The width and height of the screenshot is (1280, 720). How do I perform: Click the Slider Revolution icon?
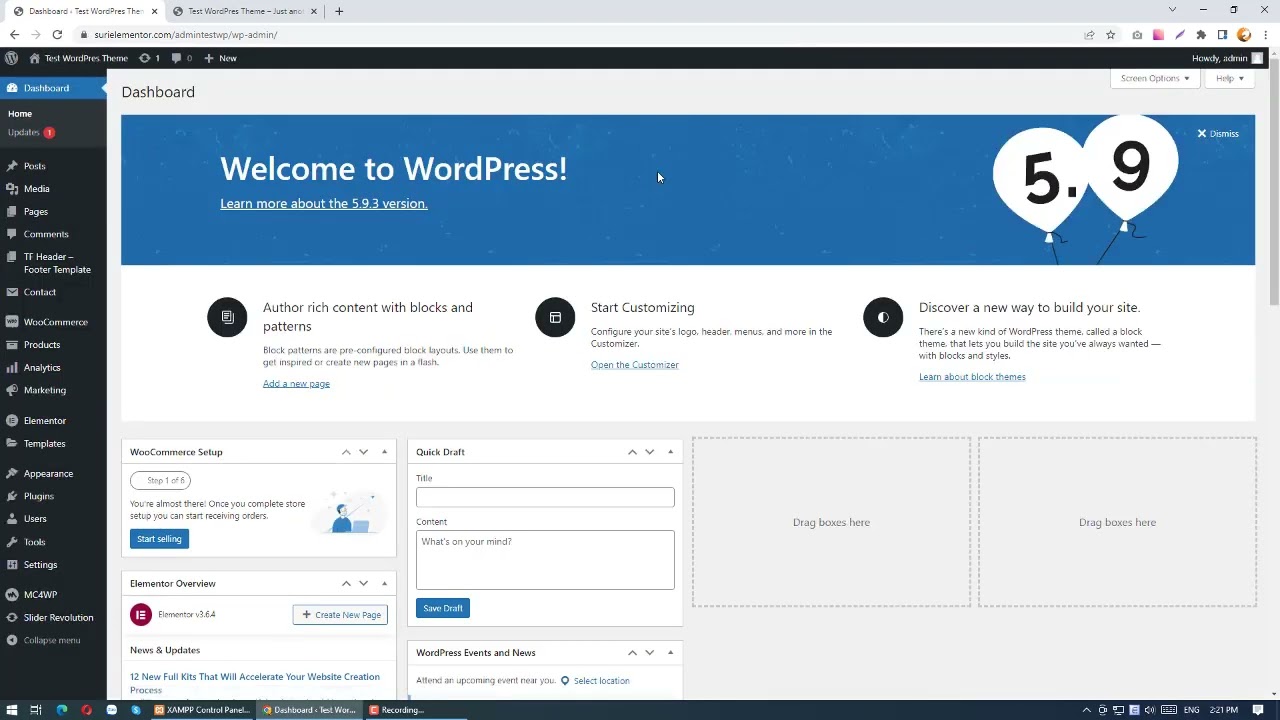(12, 618)
